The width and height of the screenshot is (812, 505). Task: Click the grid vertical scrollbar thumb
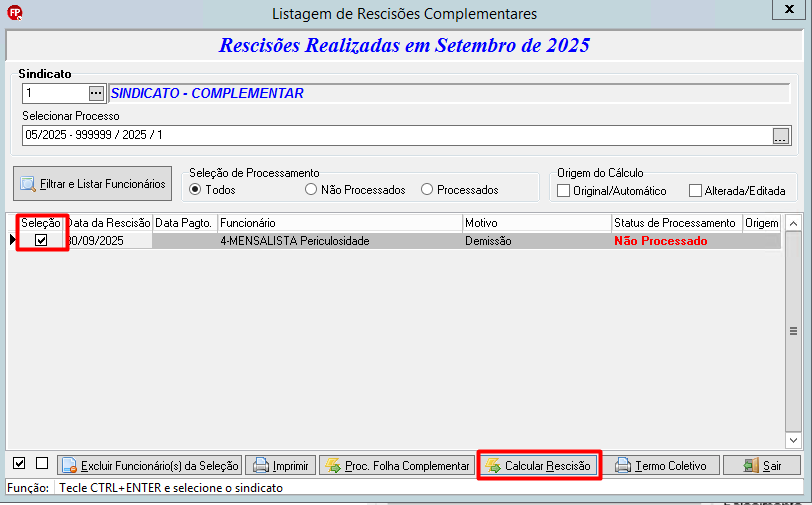tap(793, 331)
